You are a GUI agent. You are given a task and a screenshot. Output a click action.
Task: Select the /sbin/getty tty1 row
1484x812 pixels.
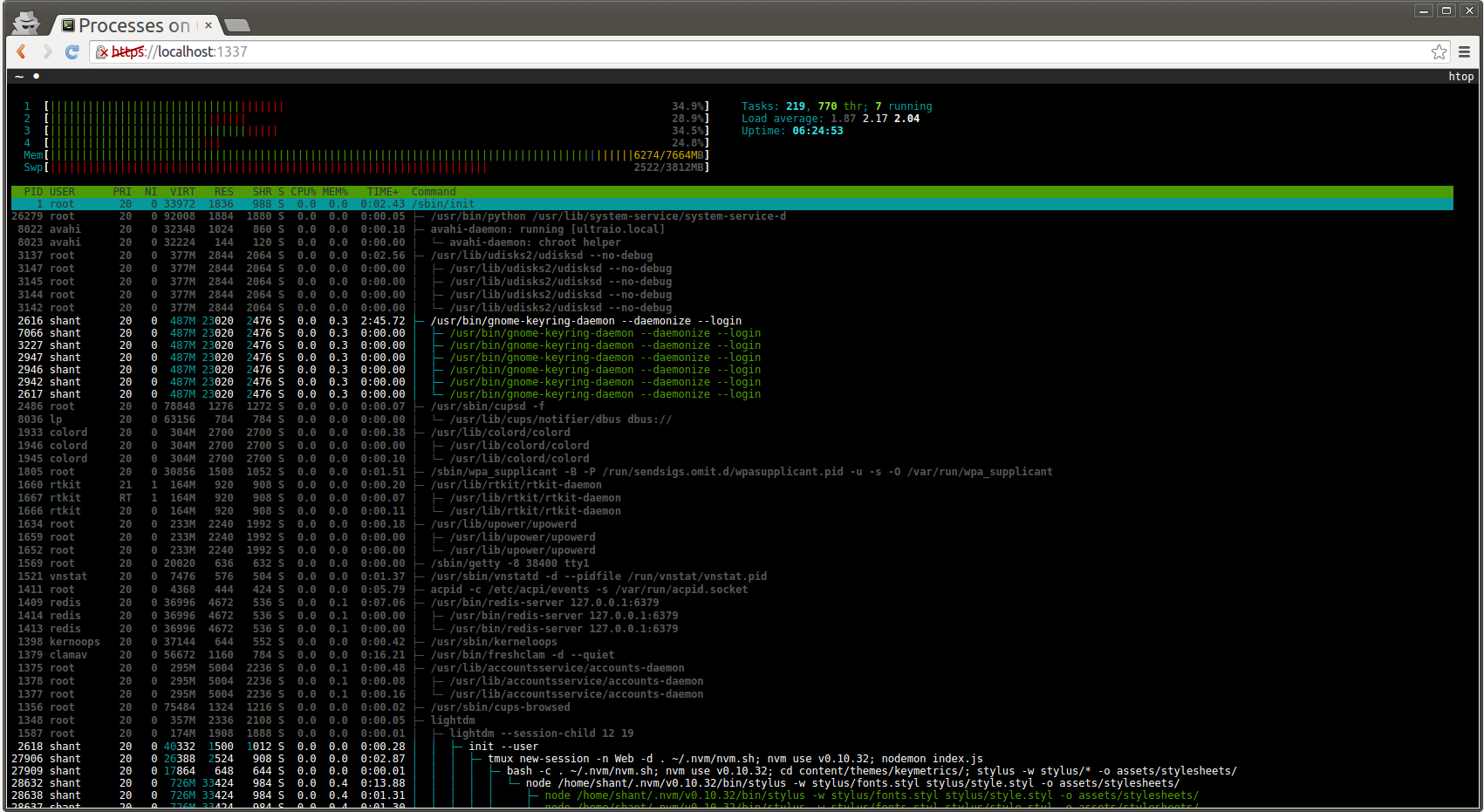732,563
